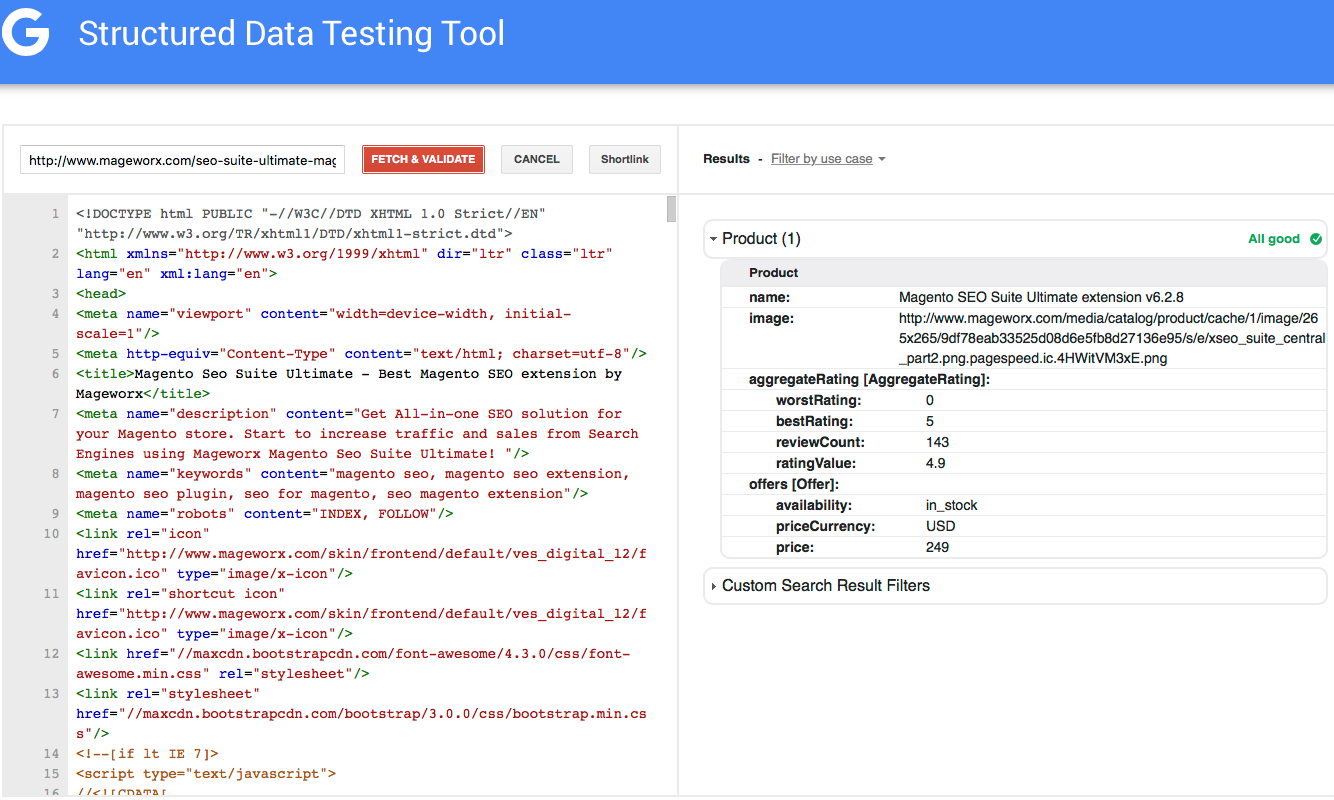This screenshot has height=800, width=1334.
Task: Click the link rel="stylesheet" line 13
Action: coord(361,714)
